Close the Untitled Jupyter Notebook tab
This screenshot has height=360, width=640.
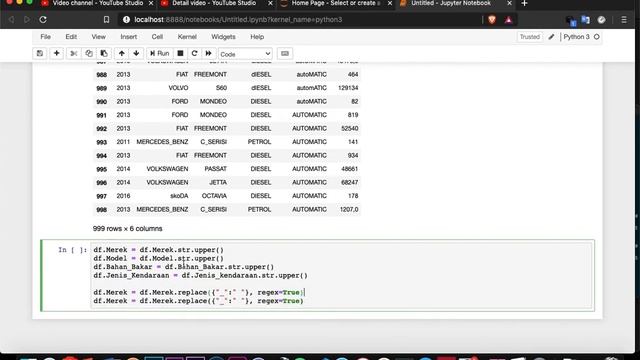click(509, 3)
